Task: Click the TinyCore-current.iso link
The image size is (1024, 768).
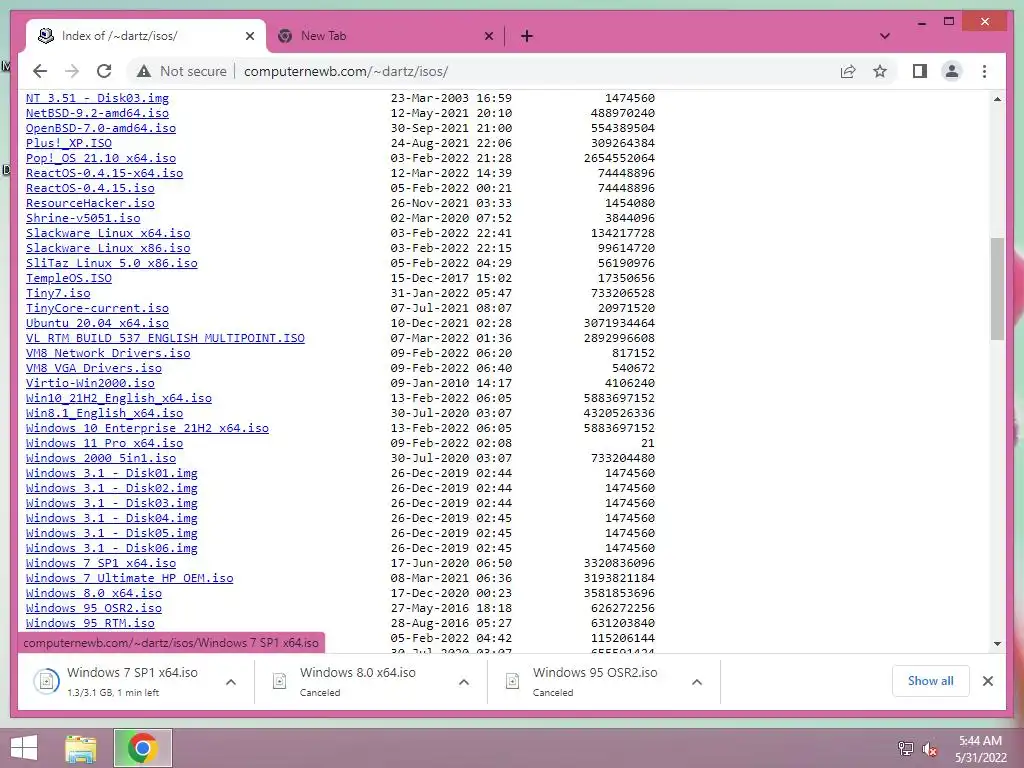Action: [97, 308]
